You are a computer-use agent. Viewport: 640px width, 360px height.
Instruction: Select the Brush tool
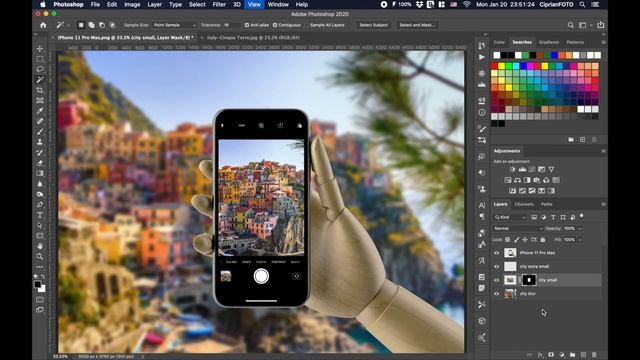pos(40,132)
